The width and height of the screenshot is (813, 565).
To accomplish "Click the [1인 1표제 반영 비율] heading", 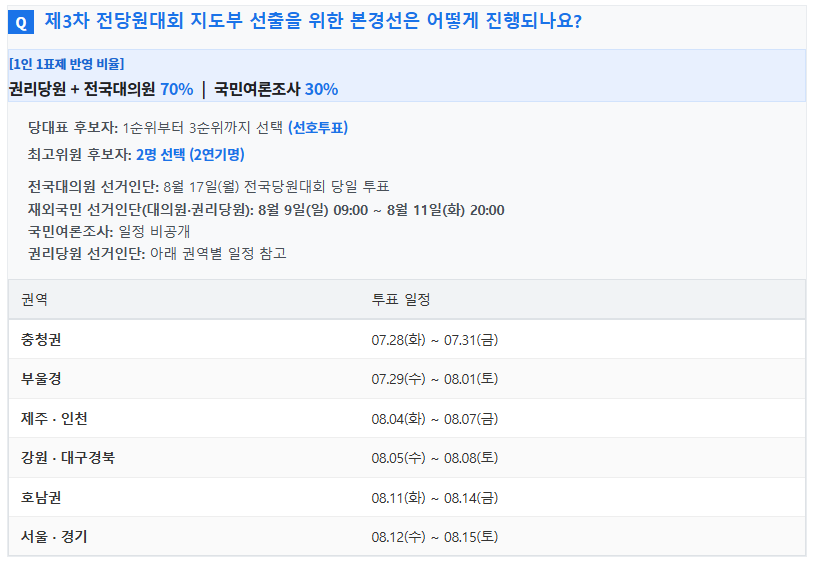I will [x=67, y=64].
